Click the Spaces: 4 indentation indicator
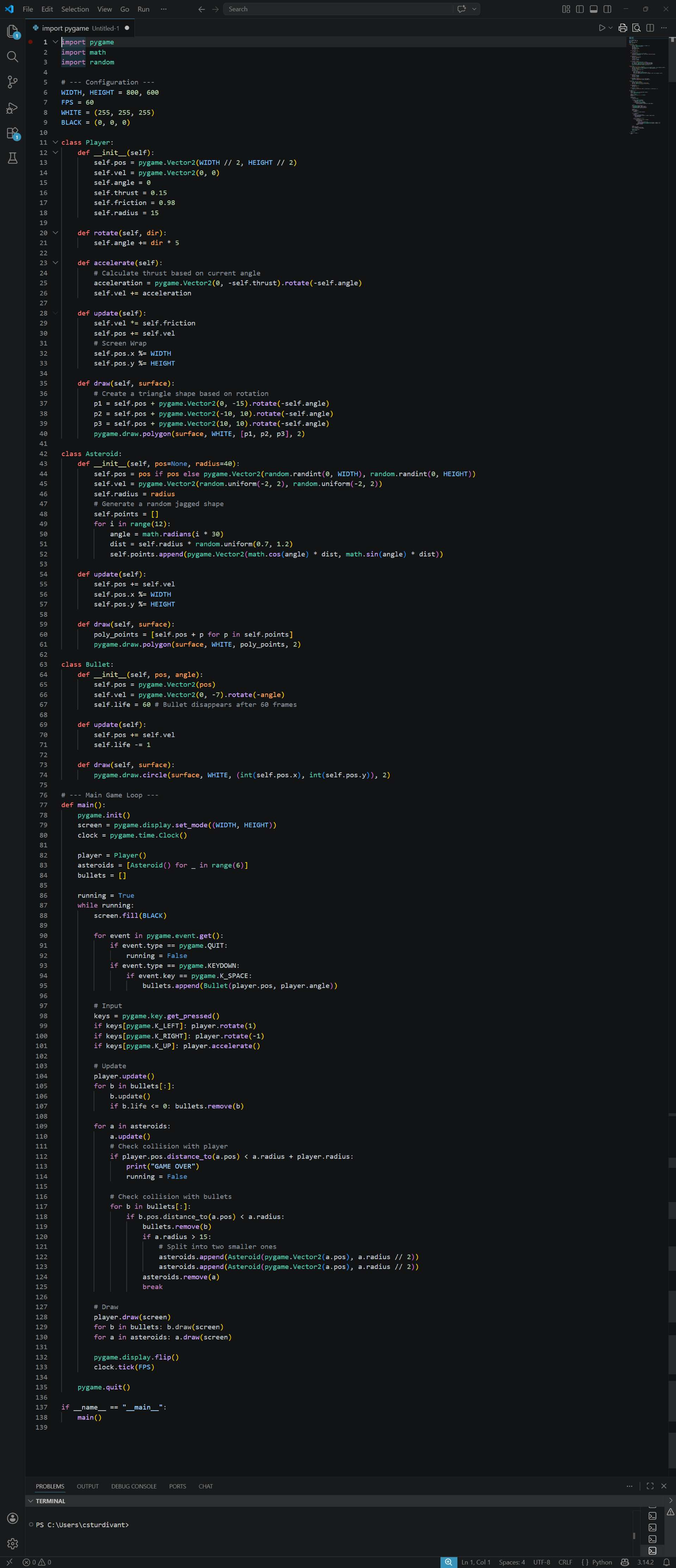The height and width of the screenshot is (1568, 676). (512, 1562)
